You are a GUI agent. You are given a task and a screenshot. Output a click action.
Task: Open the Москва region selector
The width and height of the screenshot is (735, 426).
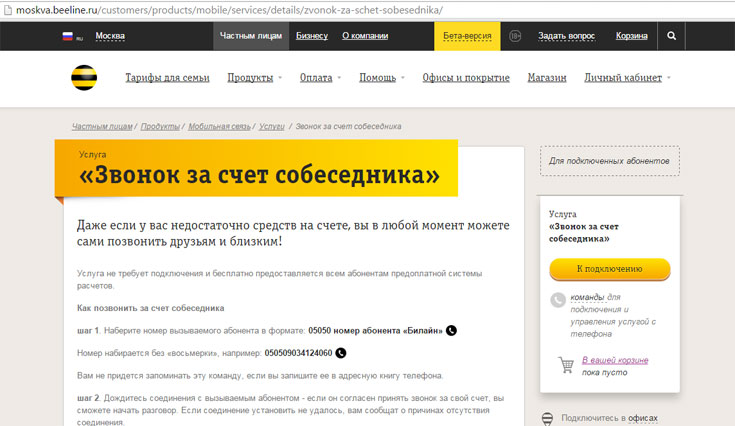(x=110, y=36)
